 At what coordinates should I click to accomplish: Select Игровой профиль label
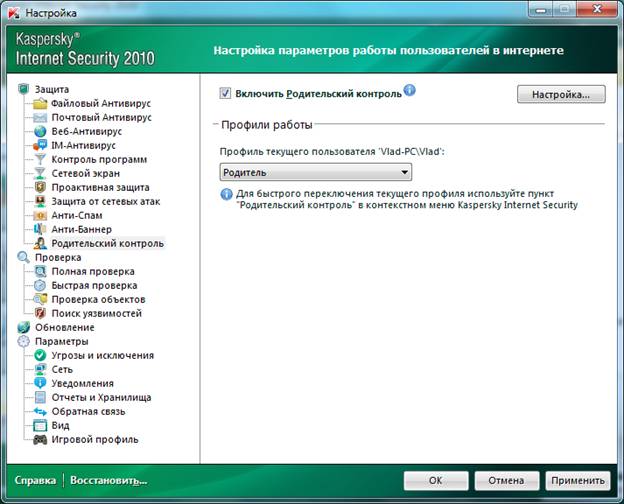pos(95,440)
